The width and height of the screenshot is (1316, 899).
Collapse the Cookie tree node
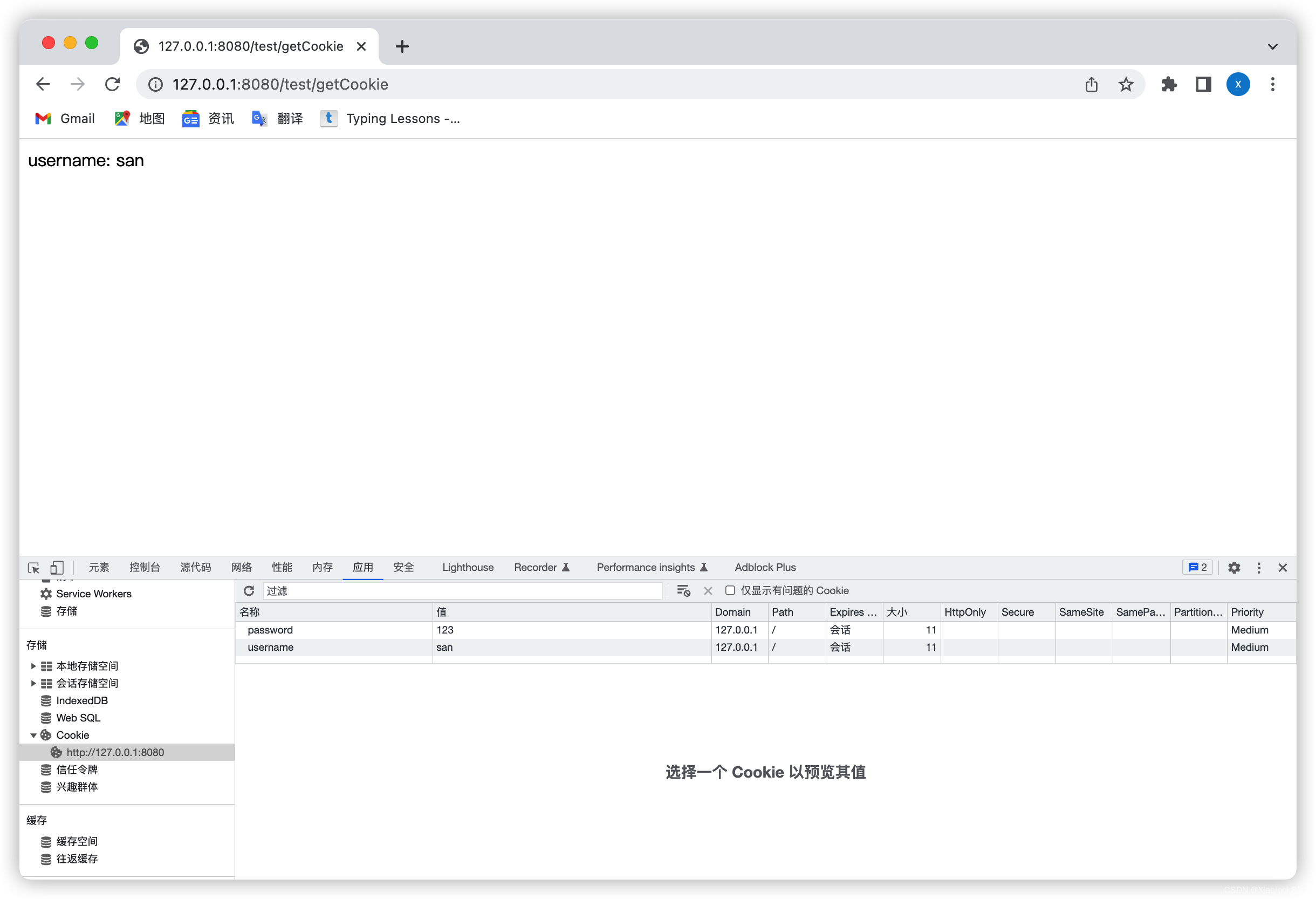(33, 735)
